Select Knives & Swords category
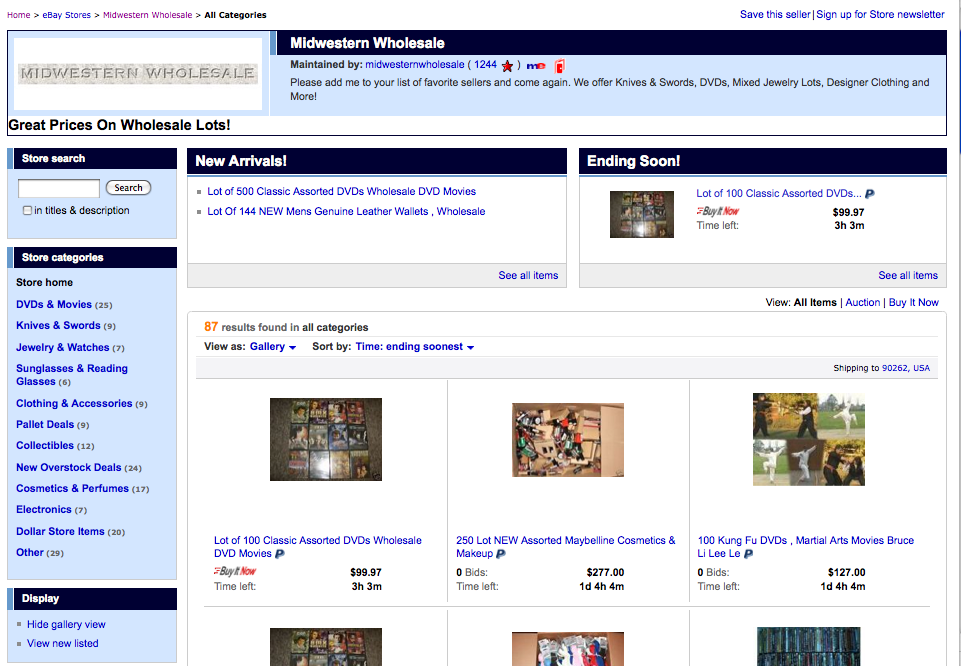The width and height of the screenshot is (961, 666). click(x=58, y=325)
